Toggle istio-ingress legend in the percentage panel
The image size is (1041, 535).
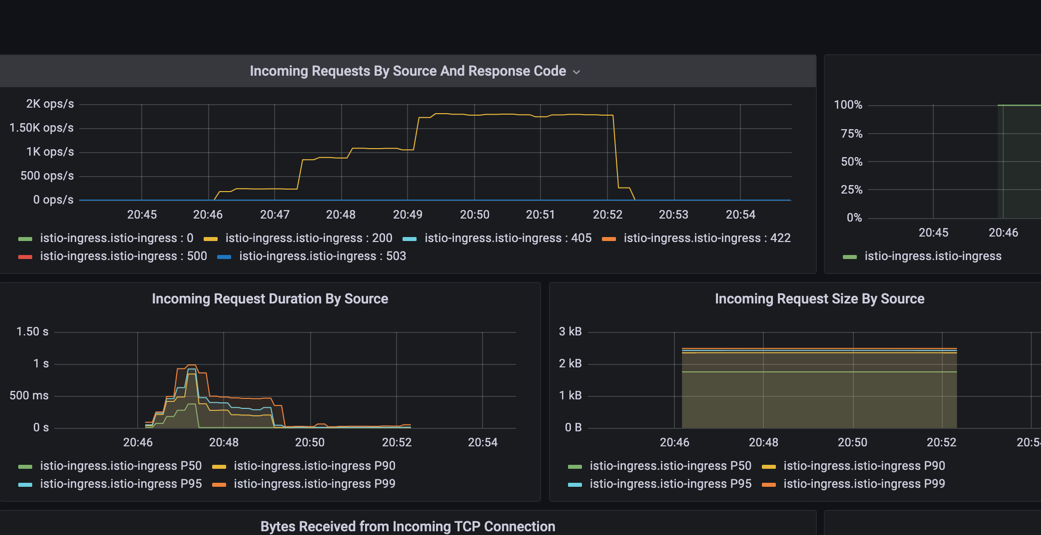[x=933, y=256]
